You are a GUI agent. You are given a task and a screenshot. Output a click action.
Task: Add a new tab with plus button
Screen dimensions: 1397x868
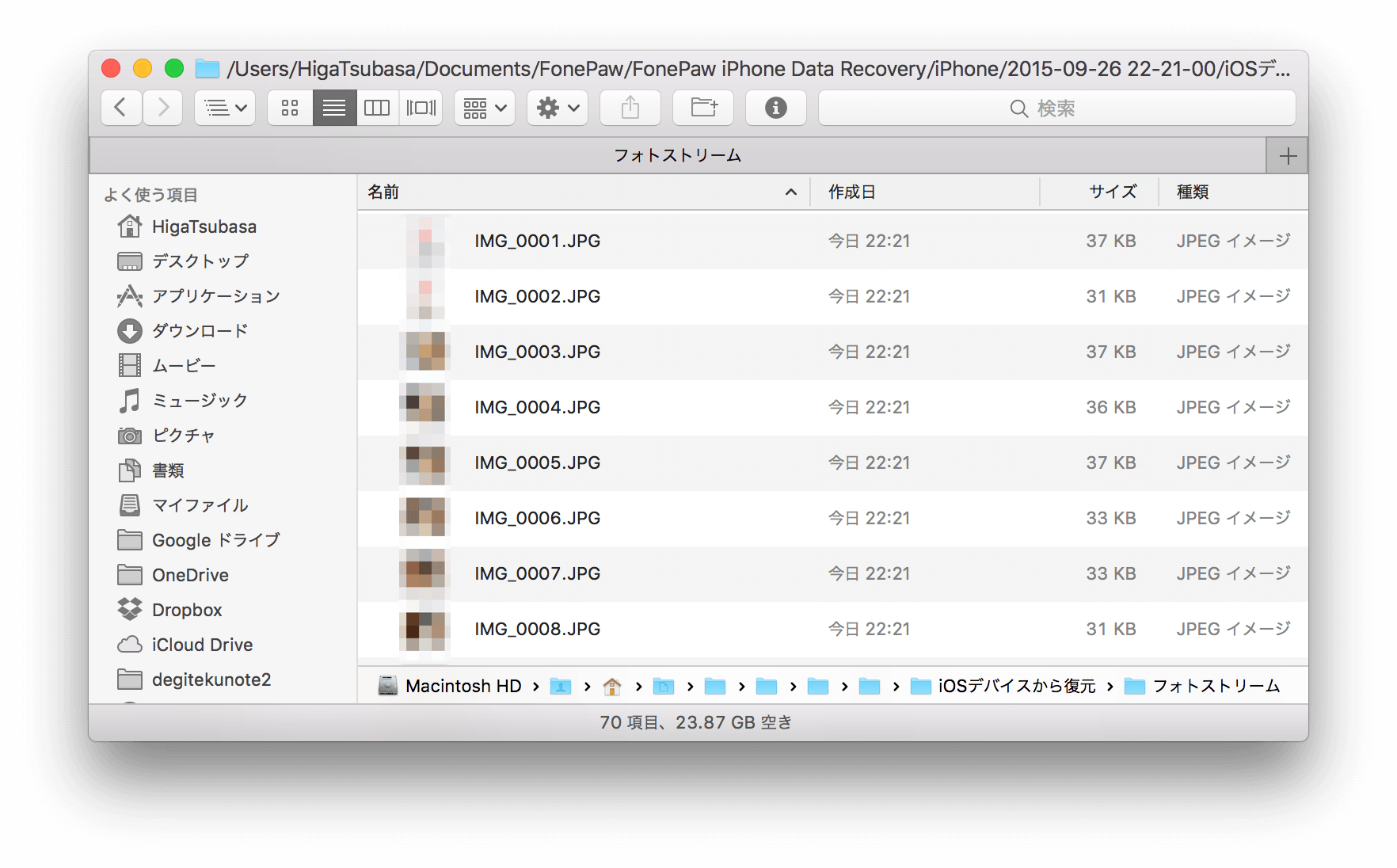1288,155
